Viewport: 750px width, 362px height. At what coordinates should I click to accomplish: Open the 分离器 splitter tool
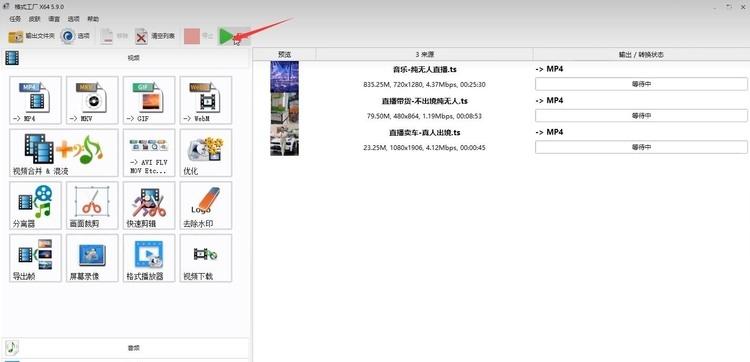(x=35, y=205)
